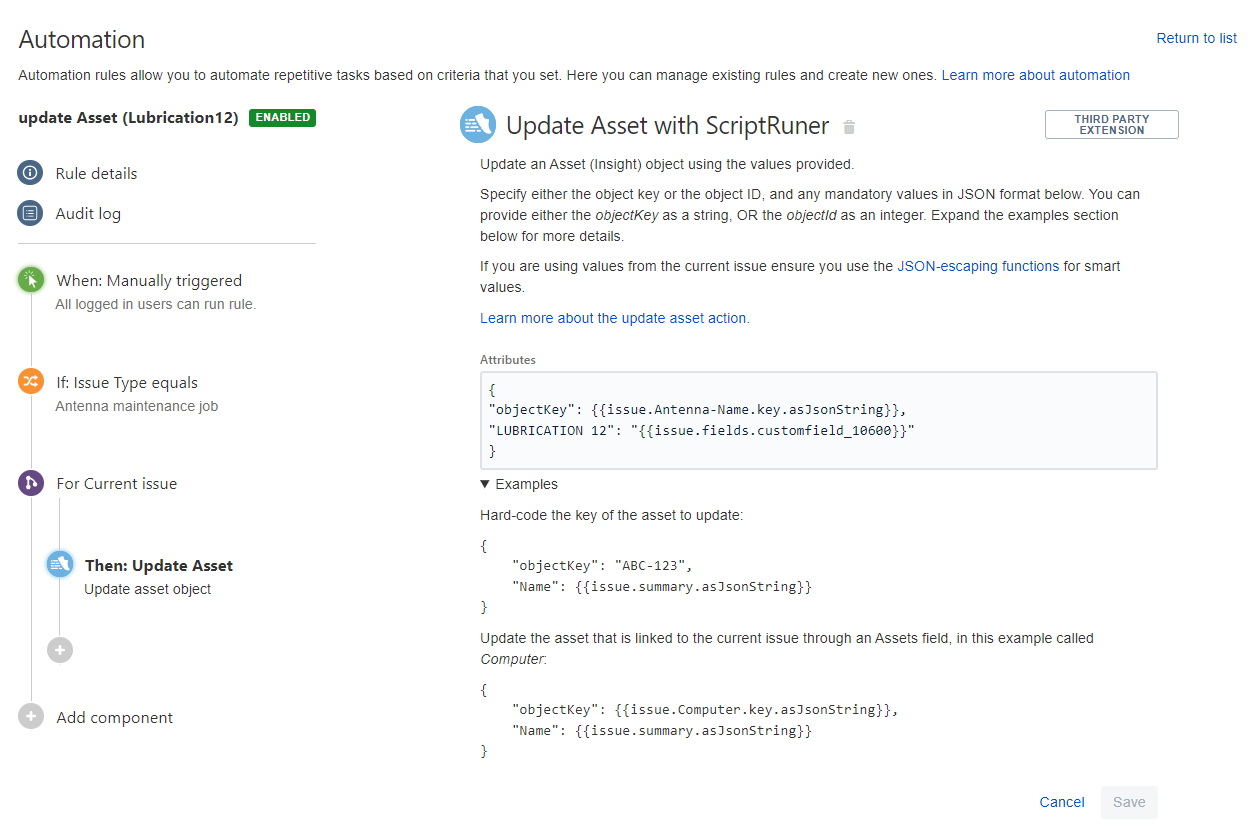The height and width of the screenshot is (837, 1252).
Task: Collapse the Examples section
Action: click(518, 484)
